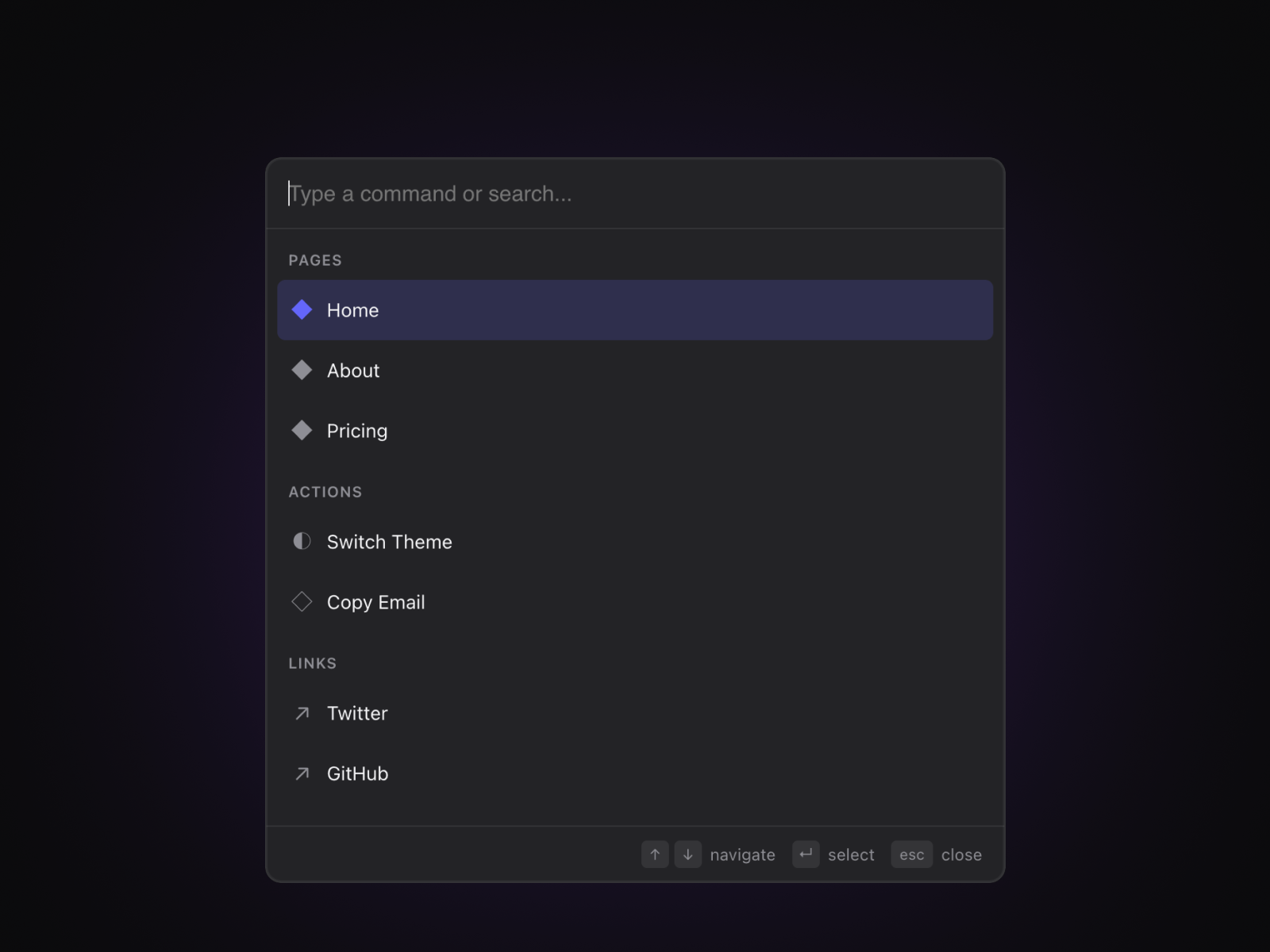This screenshot has width=1270, height=952.
Task: Click the esc key badge
Action: 911,854
